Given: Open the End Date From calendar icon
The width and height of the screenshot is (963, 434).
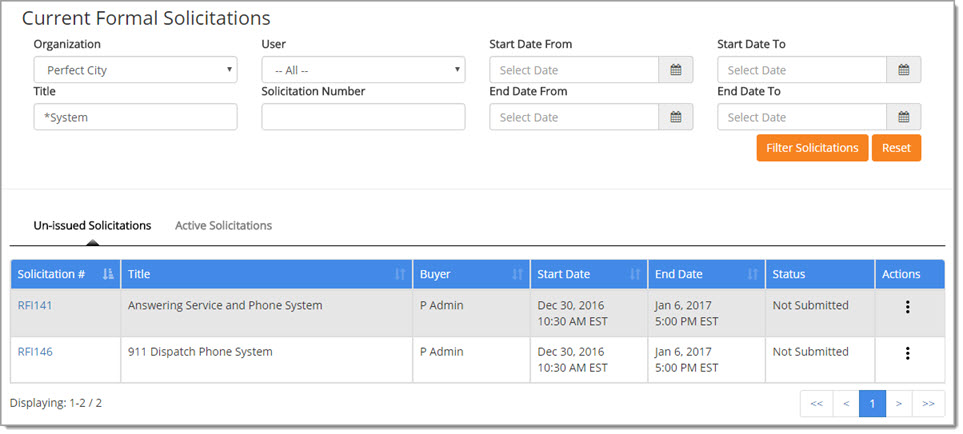Looking at the screenshot, I should coord(675,117).
